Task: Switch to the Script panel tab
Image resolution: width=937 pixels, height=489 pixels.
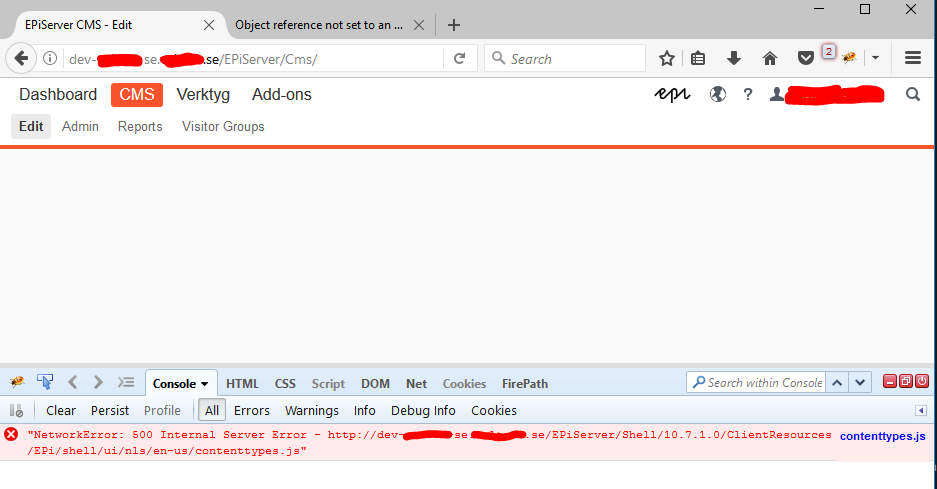Action: point(328,384)
